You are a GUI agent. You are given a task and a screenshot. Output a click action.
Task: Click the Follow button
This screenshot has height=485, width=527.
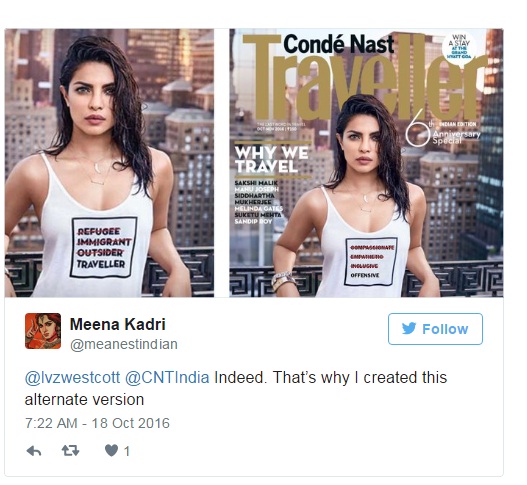[x=435, y=329]
